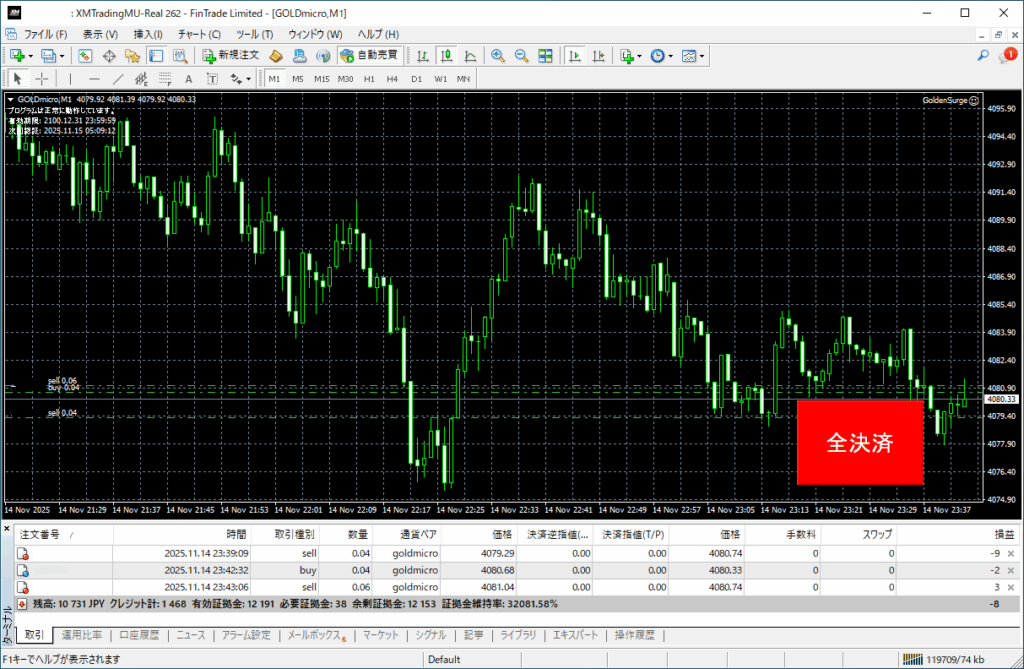This screenshot has width=1024, height=669.
Task: Click the red 全決済 button
Action: click(x=859, y=443)
